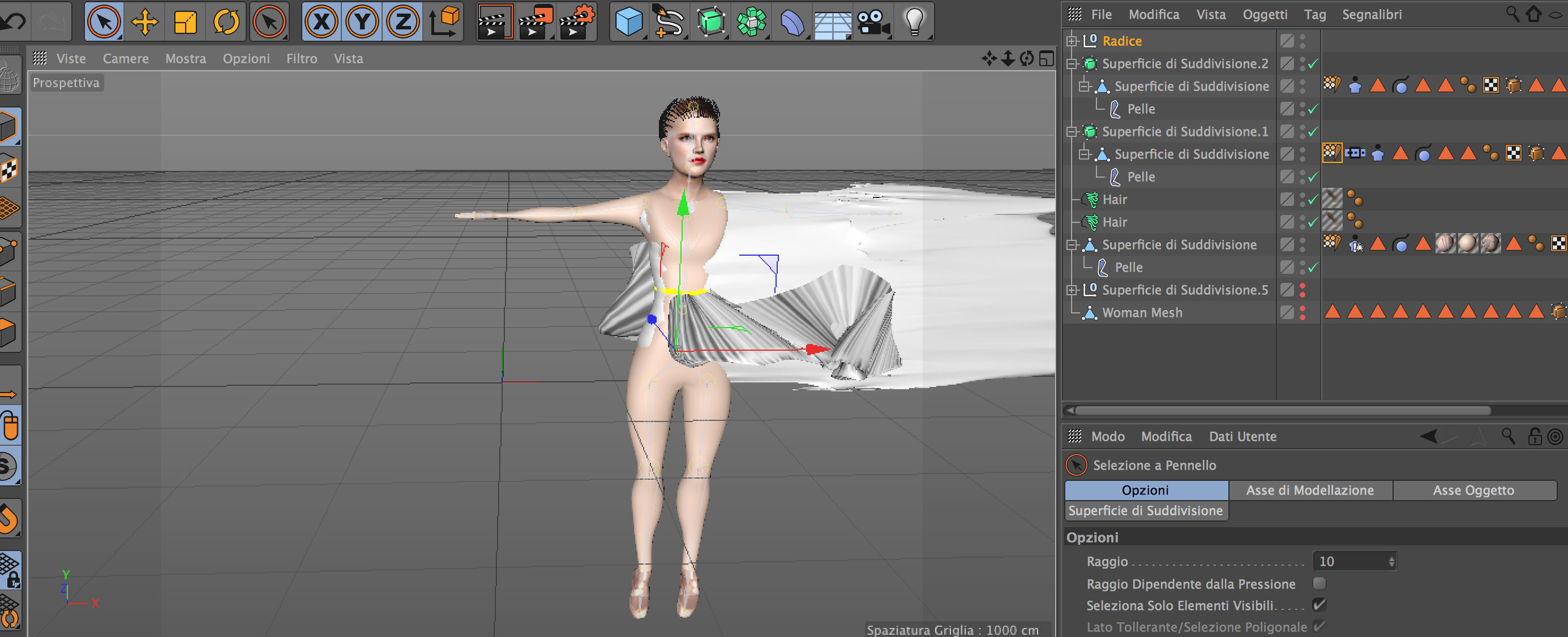Choose the Scale tool

point(186,22)
